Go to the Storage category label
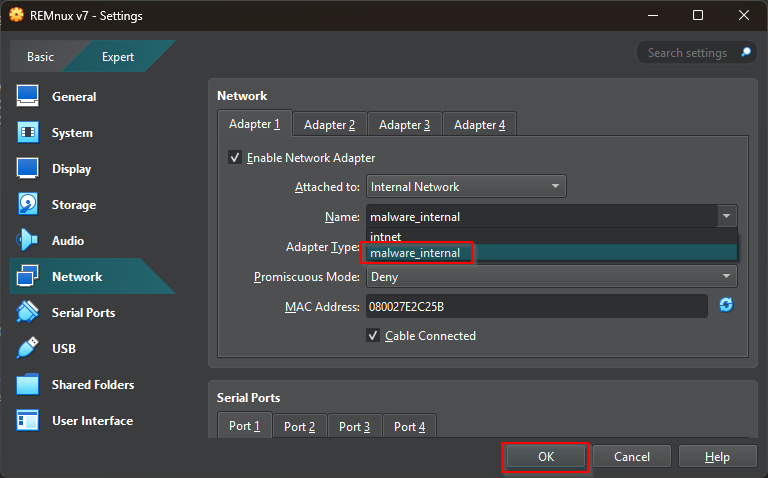768x478 pixels. 74,205
